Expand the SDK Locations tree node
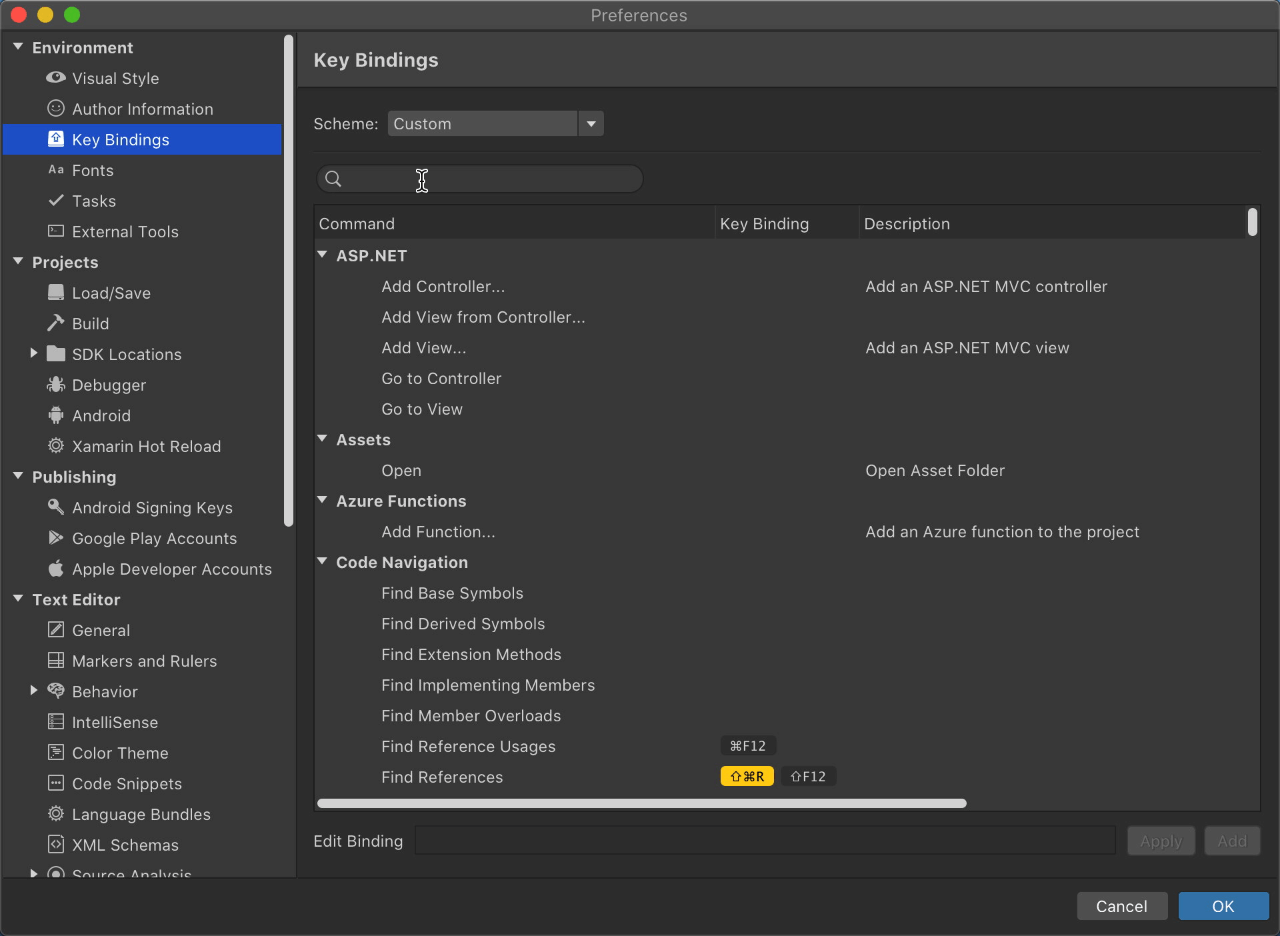 pyautogui.click(x=34, y=354)
